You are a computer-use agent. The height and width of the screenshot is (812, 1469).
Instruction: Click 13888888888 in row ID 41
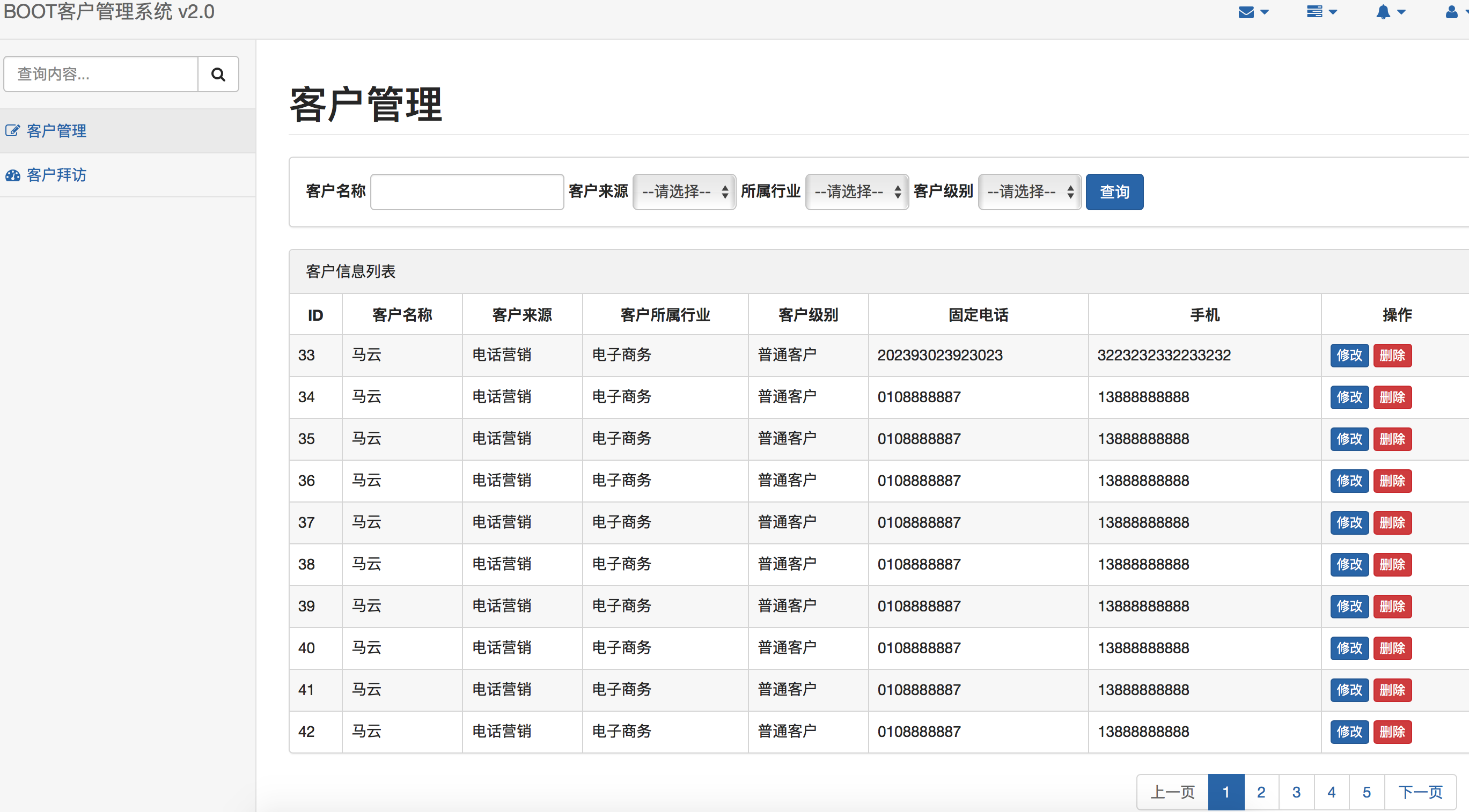click(1143, 690)
